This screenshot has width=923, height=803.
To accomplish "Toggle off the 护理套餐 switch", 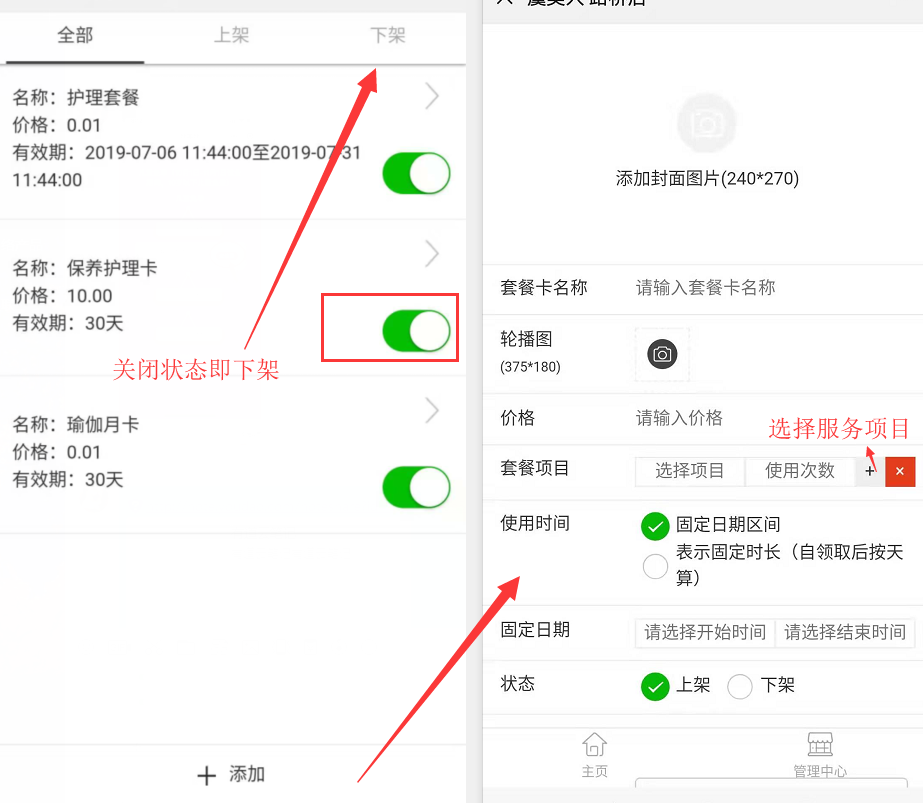I will pyautogui.click(x=417, y=173).
